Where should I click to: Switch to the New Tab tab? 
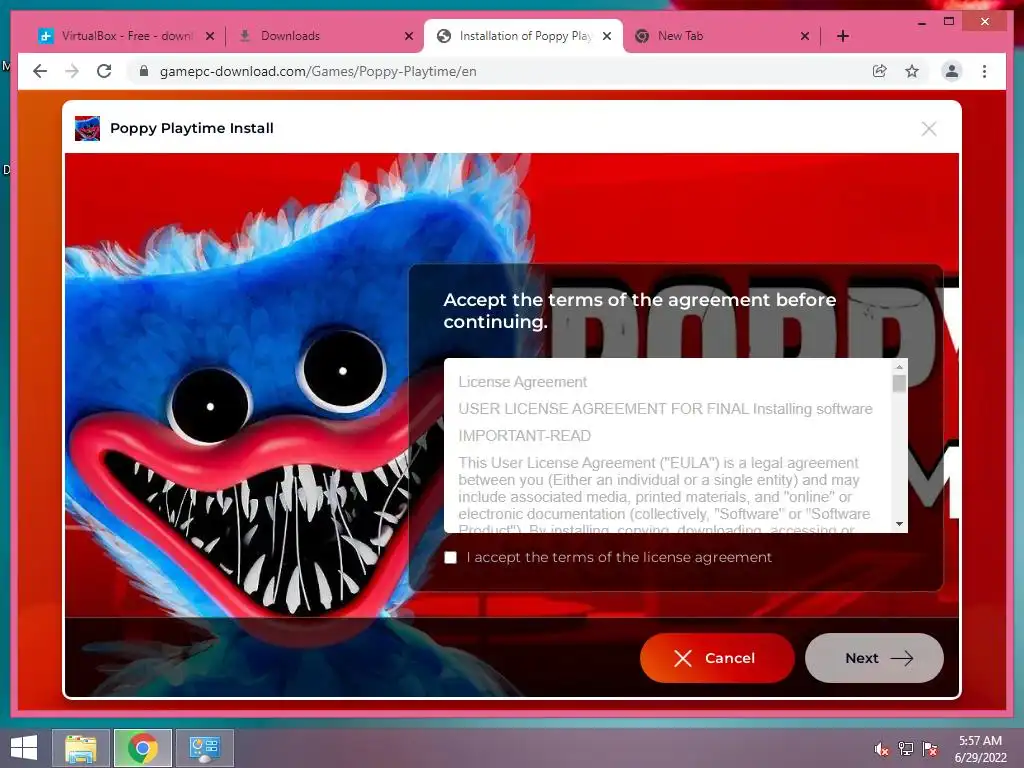(722, 36)
